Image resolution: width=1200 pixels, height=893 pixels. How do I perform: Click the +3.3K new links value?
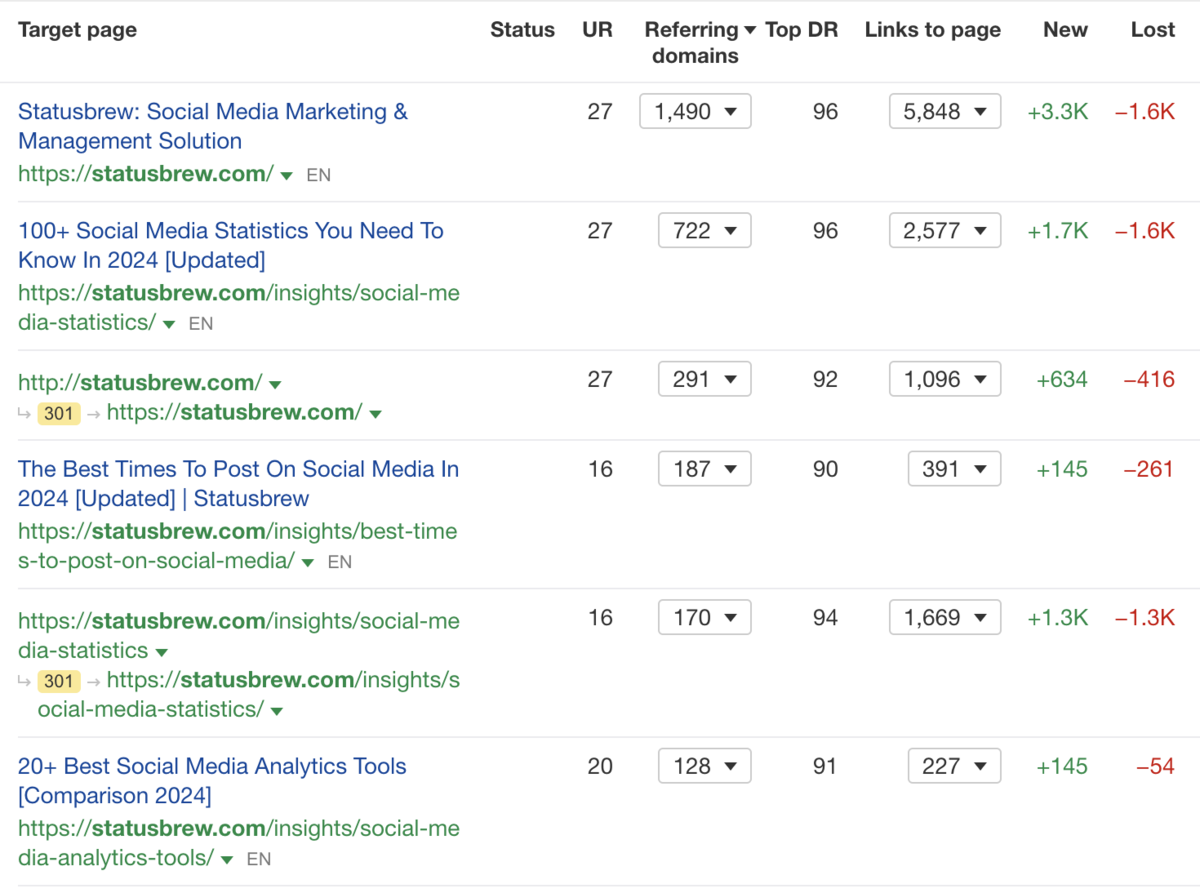tap(1057, 112)
